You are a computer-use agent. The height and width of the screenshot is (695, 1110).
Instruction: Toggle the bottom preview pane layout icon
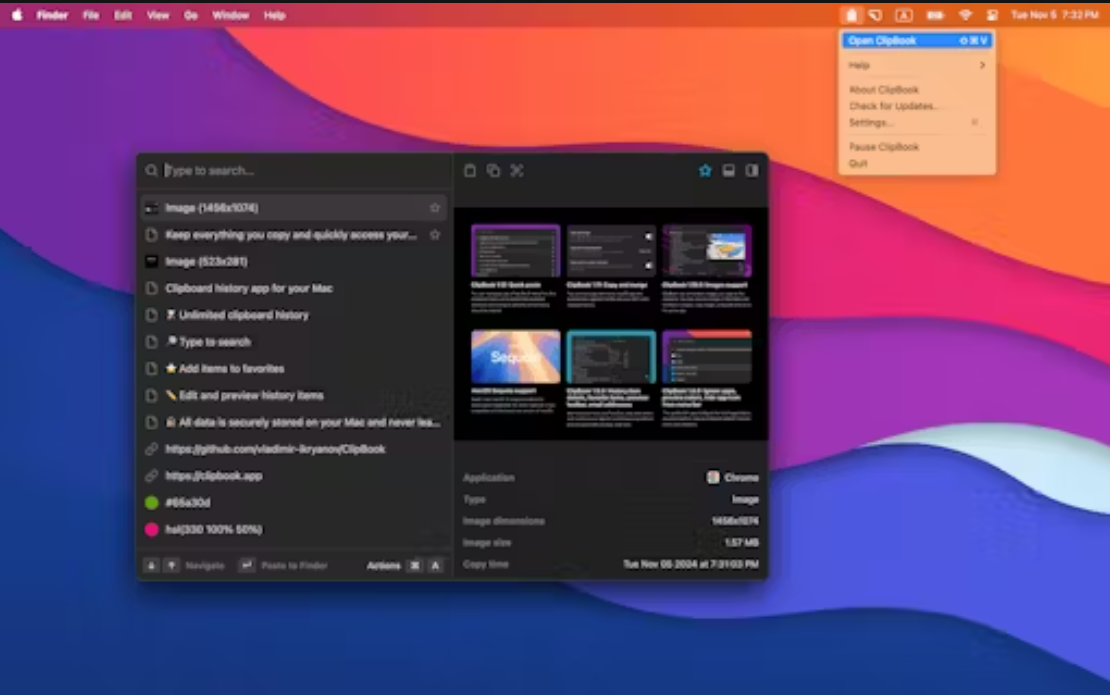tap(728, 171)
